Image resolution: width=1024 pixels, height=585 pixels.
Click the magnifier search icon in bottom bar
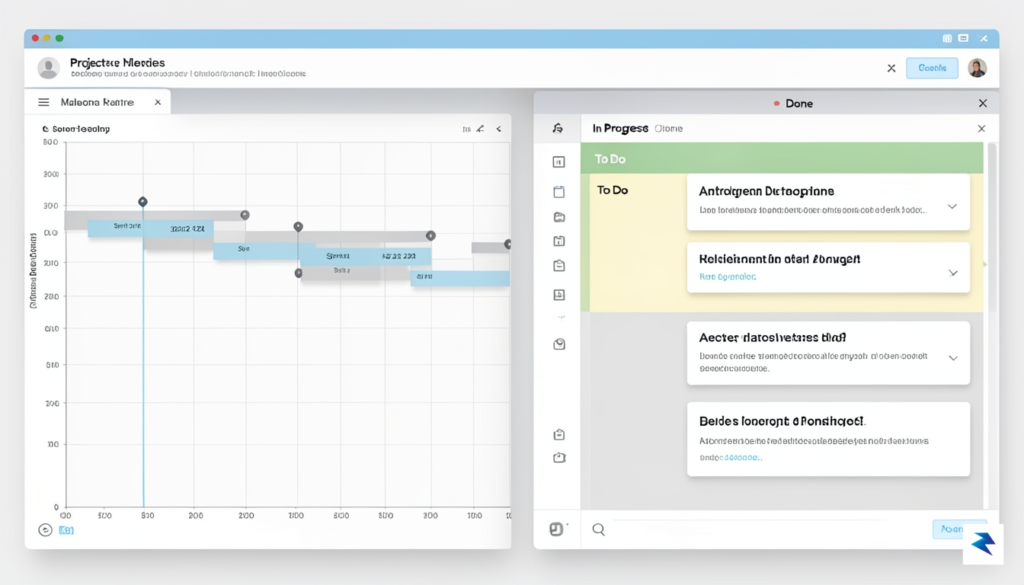pyautogui.click(x=598, y=530)
